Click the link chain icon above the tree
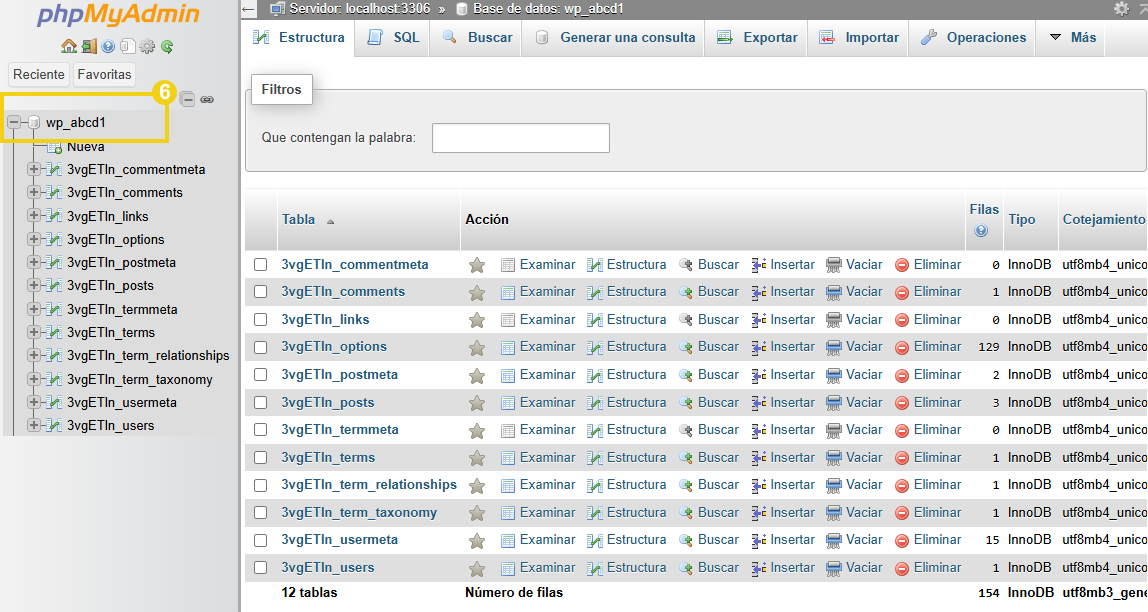Screen dimensions: 1148x612 (x=207, y=98)
